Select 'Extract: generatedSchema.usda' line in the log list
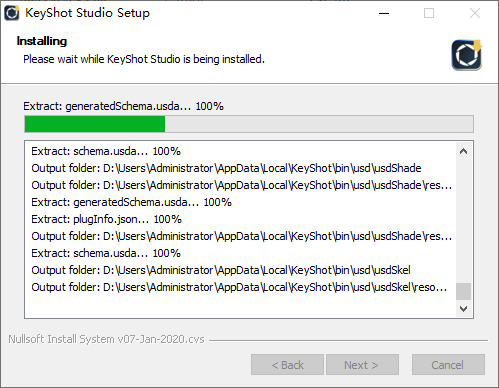Image resolution: width=499 pixels, height=388 pixels. pos(131,202)
